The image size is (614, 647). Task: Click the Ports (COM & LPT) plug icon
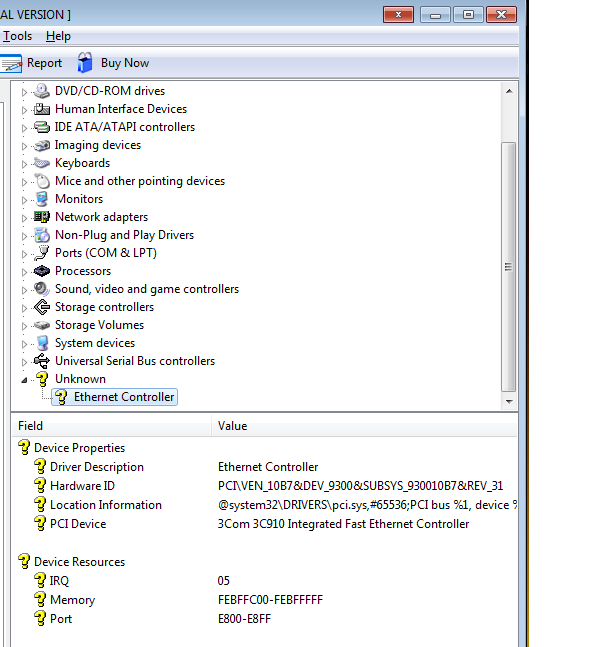coord(42,253)
